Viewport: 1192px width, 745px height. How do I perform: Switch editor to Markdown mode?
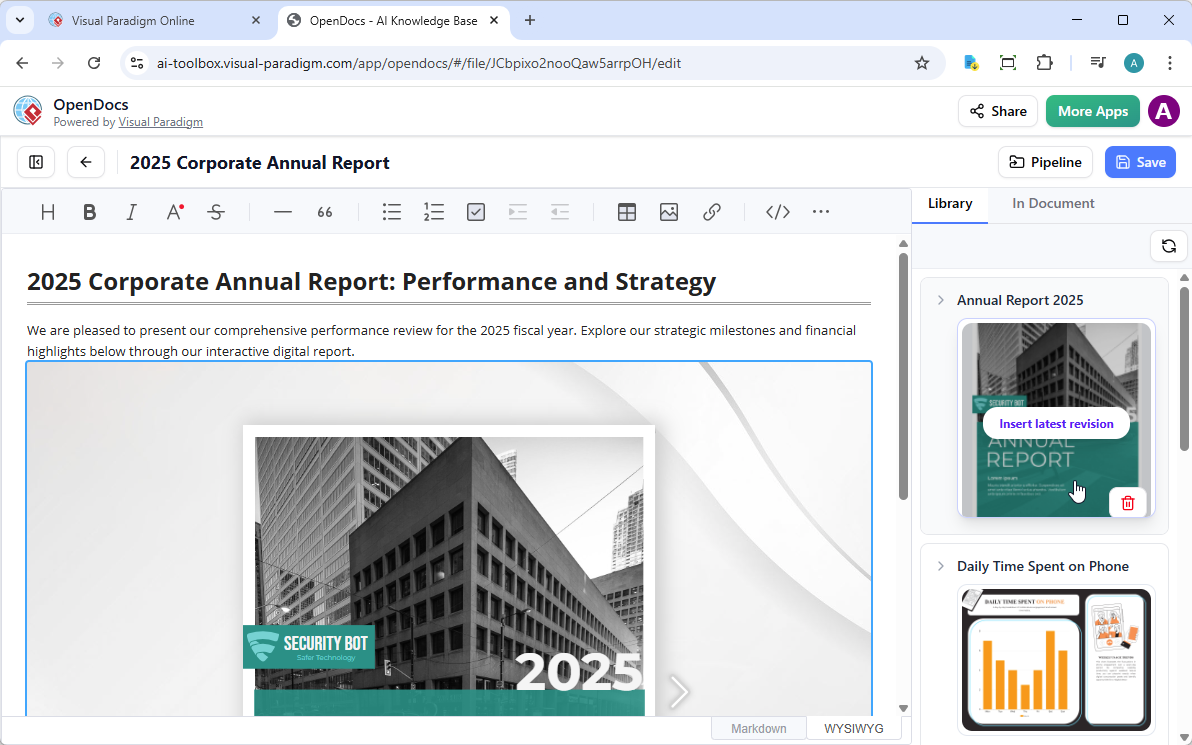click(x=758, y=729)
